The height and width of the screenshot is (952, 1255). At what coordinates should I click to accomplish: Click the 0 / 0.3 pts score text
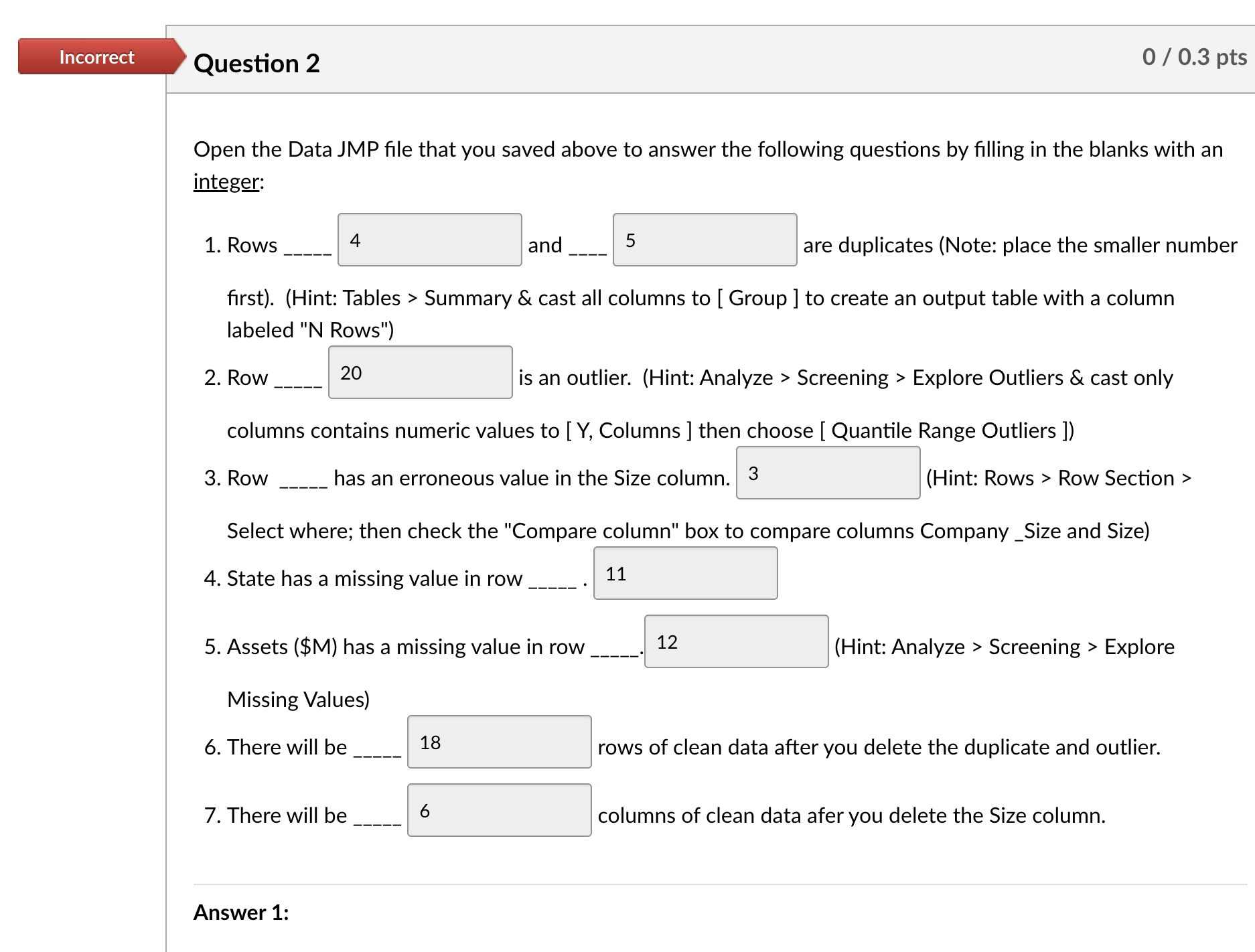coord(1194,57)
